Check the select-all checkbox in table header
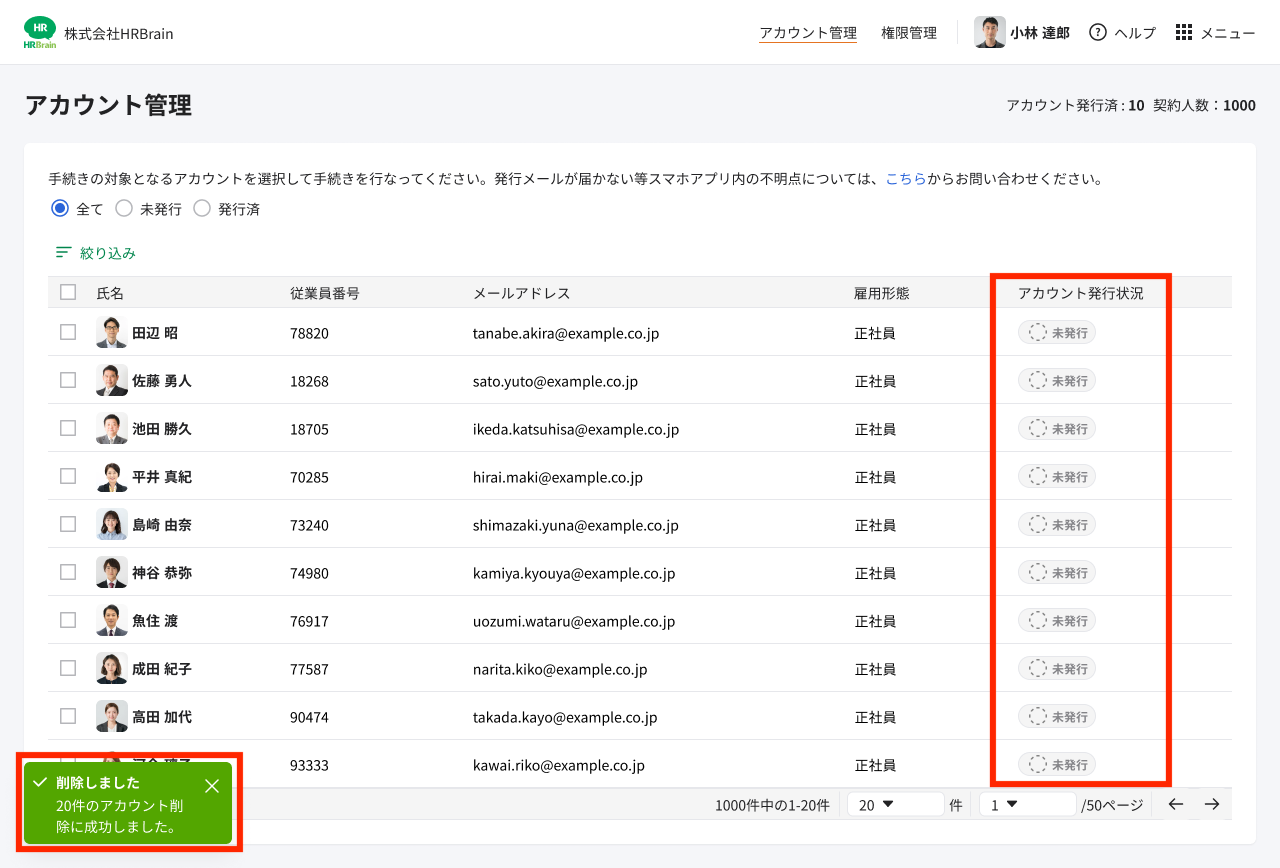This screenshot has height=868, width=1280. (x=68, y=292)
